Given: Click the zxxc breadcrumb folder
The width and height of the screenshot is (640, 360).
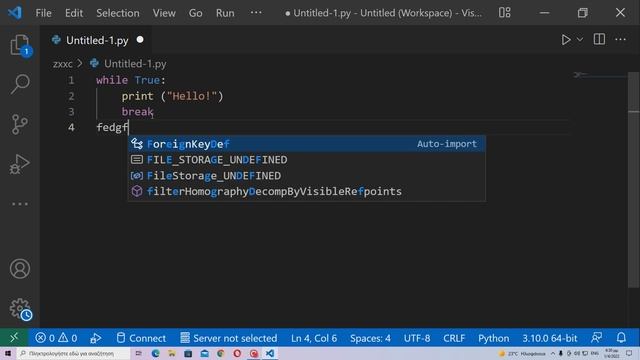Looking at the screenshot, I should (x=62, y=64).
